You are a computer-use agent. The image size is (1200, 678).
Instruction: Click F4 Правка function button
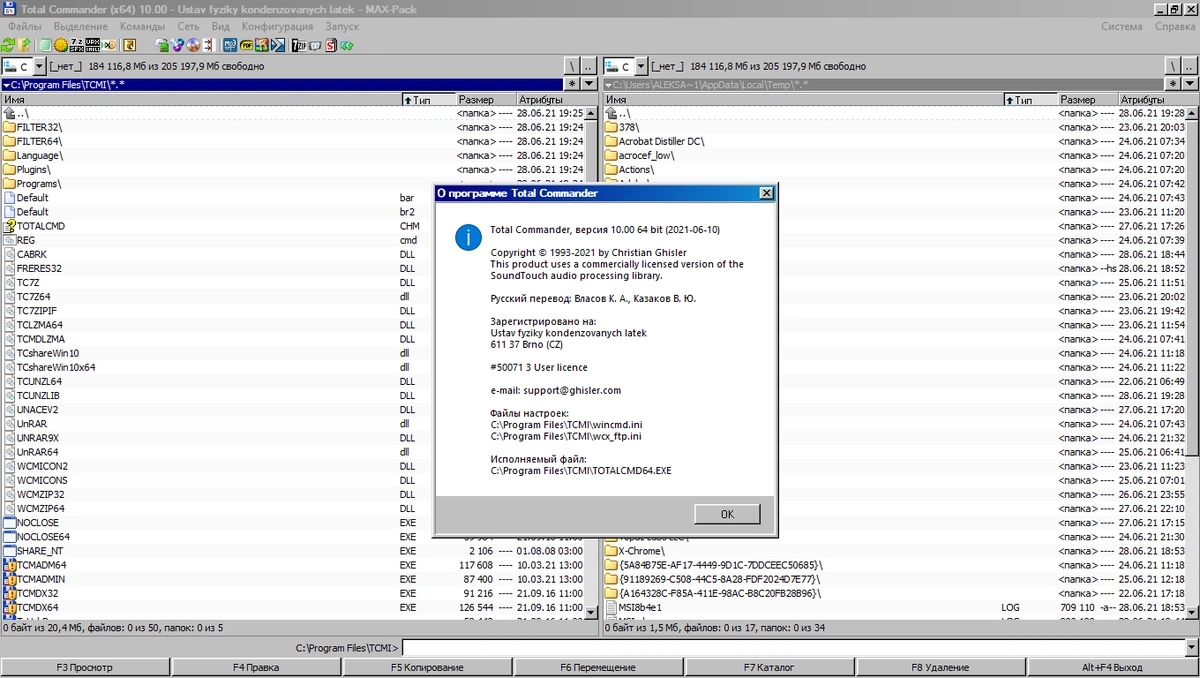[256, 667]
